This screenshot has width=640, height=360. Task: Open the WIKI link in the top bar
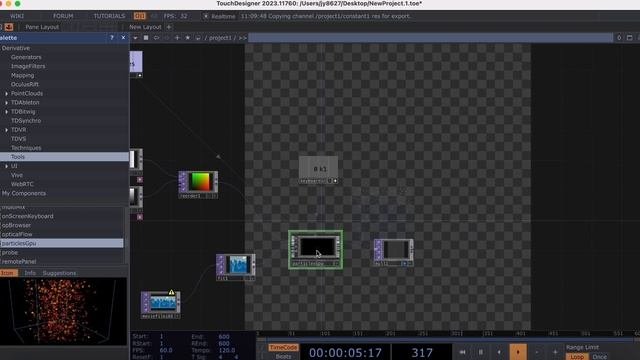pos(17,16)
